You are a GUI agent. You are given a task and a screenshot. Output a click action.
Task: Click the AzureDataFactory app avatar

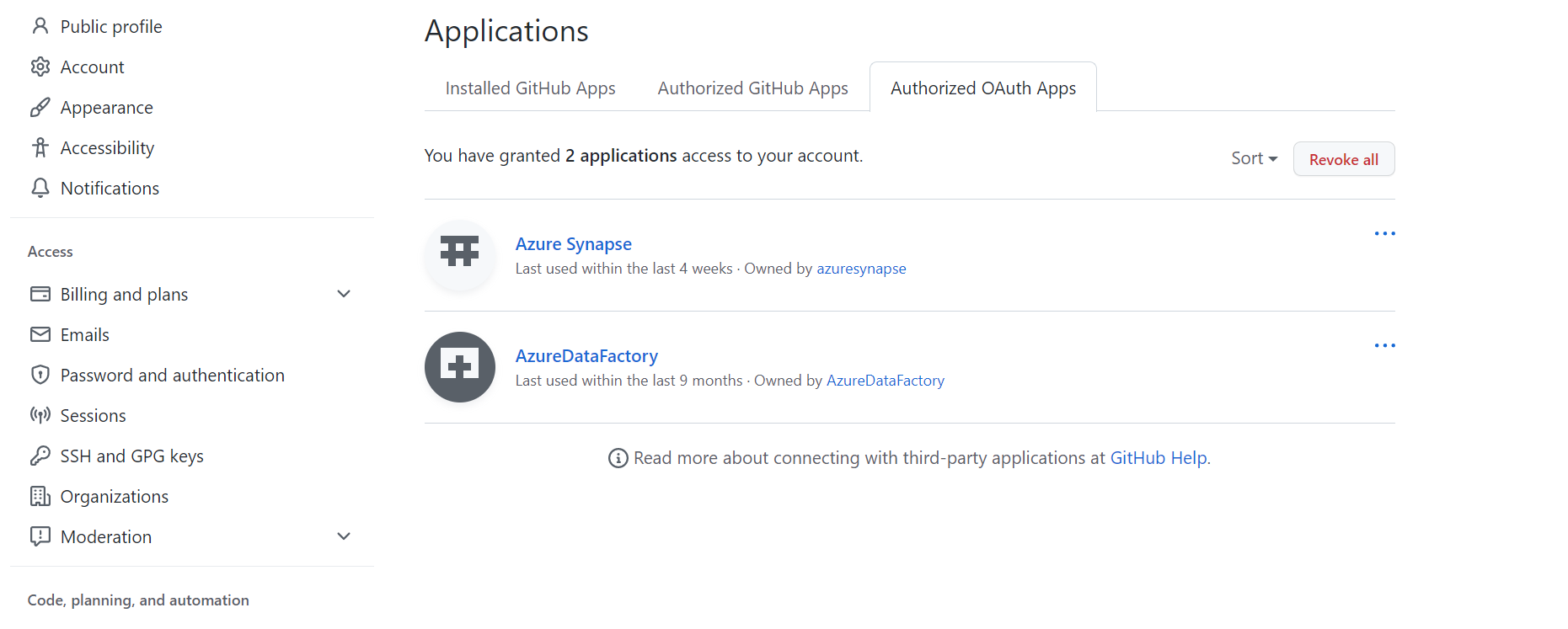point(459,367)
